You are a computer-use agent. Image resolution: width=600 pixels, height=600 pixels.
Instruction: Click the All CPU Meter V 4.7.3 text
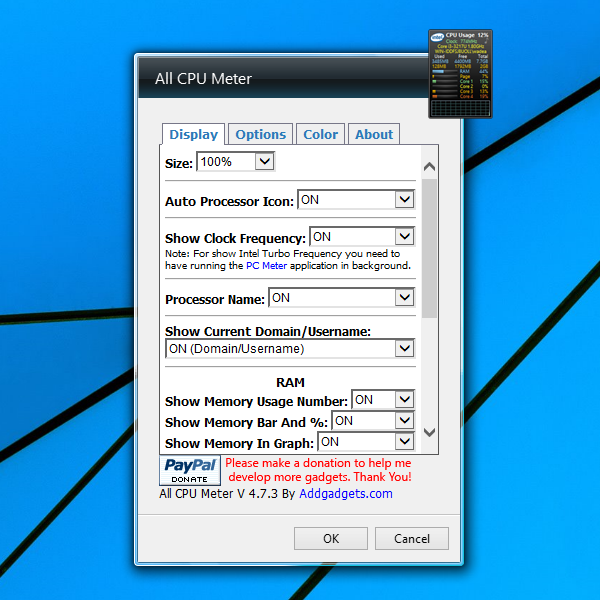(x=218, y=494)
